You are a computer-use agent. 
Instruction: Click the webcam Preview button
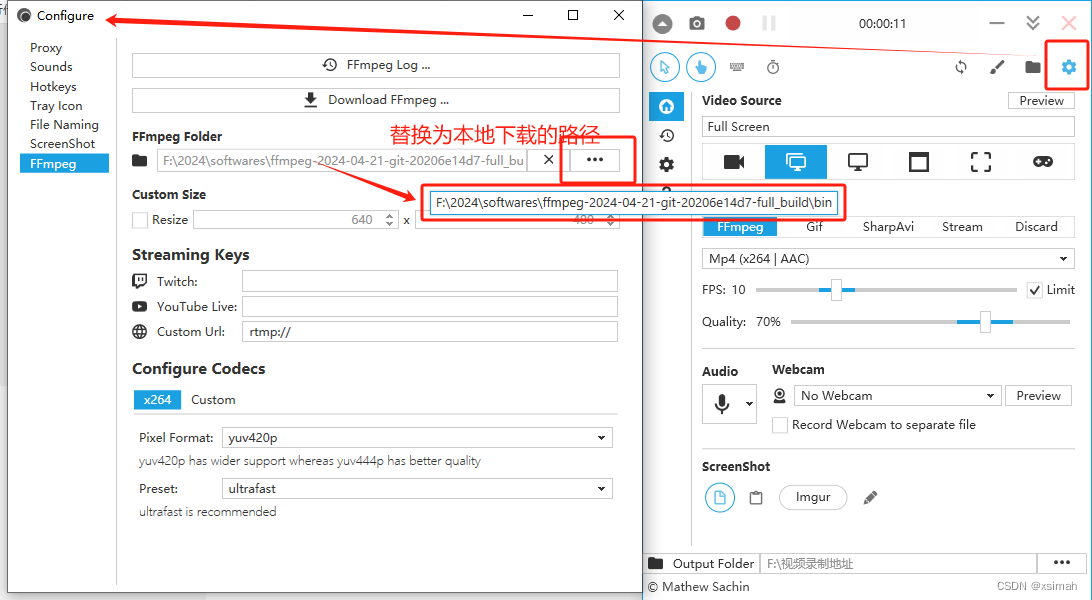click(1038, 395)
